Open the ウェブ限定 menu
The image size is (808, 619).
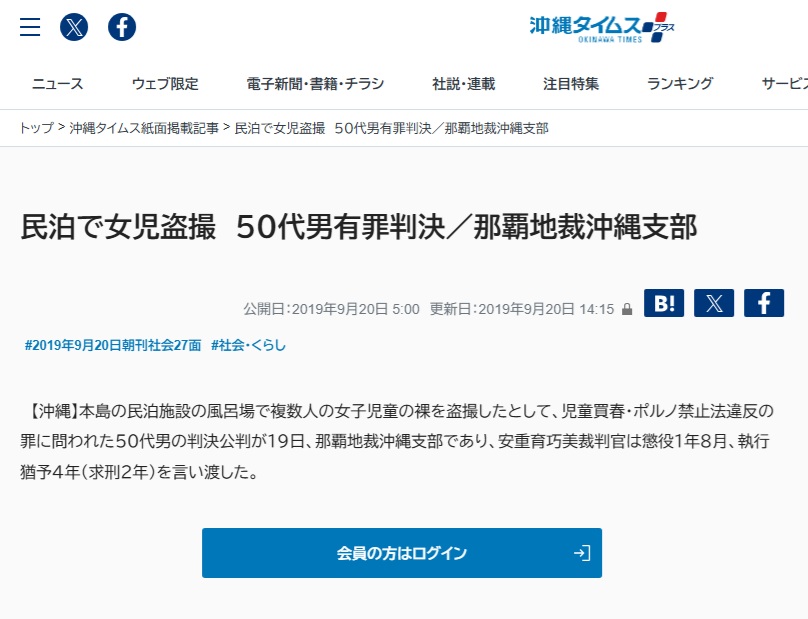(x=165, y=83)
